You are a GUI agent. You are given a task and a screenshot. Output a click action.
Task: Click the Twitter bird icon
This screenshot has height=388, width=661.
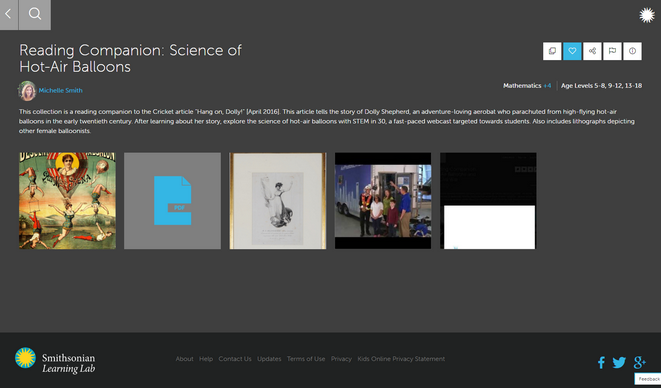tap(619, 362)
